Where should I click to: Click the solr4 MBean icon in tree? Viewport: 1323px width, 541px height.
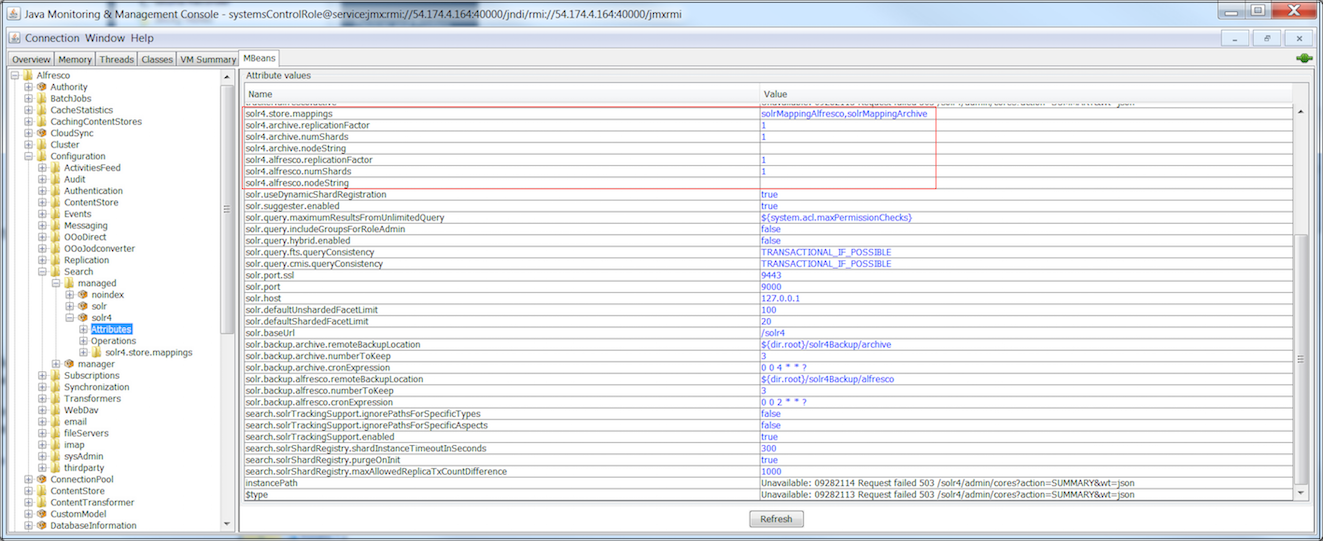click(83, 318)
